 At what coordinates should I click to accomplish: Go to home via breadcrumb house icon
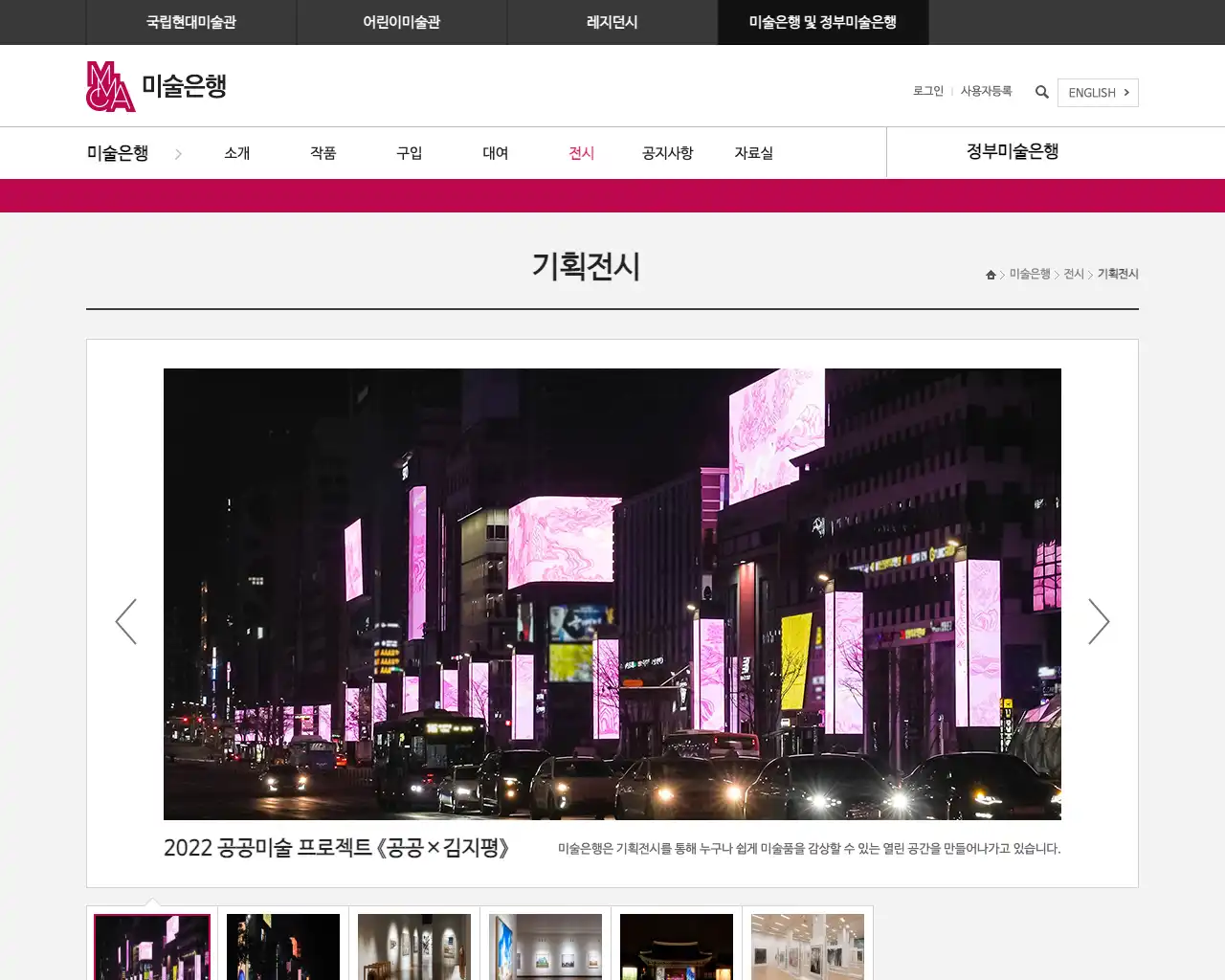(x=991, y=275)
